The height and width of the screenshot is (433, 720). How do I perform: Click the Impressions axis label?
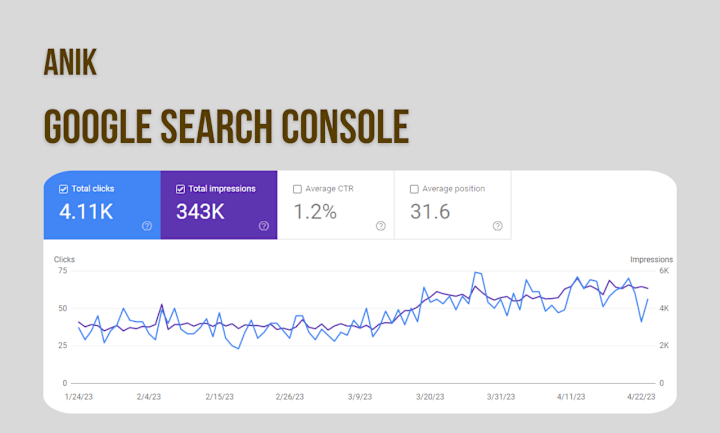coord(651,259)
